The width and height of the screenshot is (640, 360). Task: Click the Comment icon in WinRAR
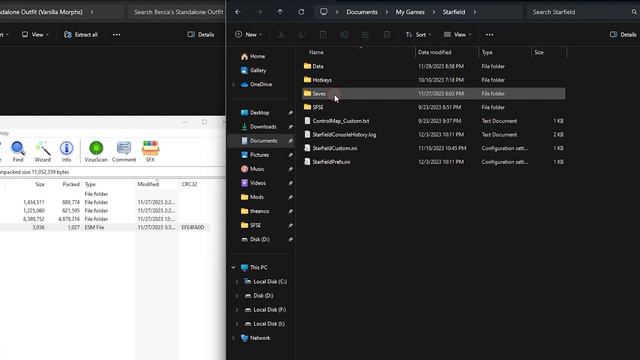point(124,151)
